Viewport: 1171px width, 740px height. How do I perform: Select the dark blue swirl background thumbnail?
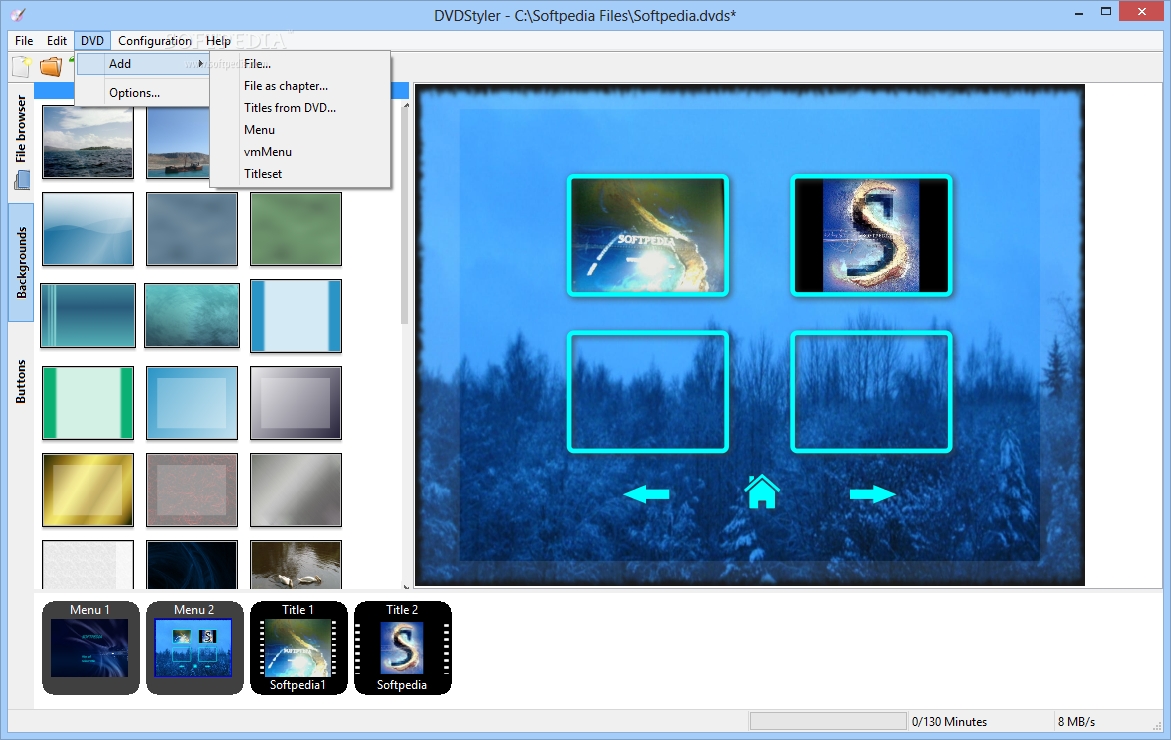(192, 565)
